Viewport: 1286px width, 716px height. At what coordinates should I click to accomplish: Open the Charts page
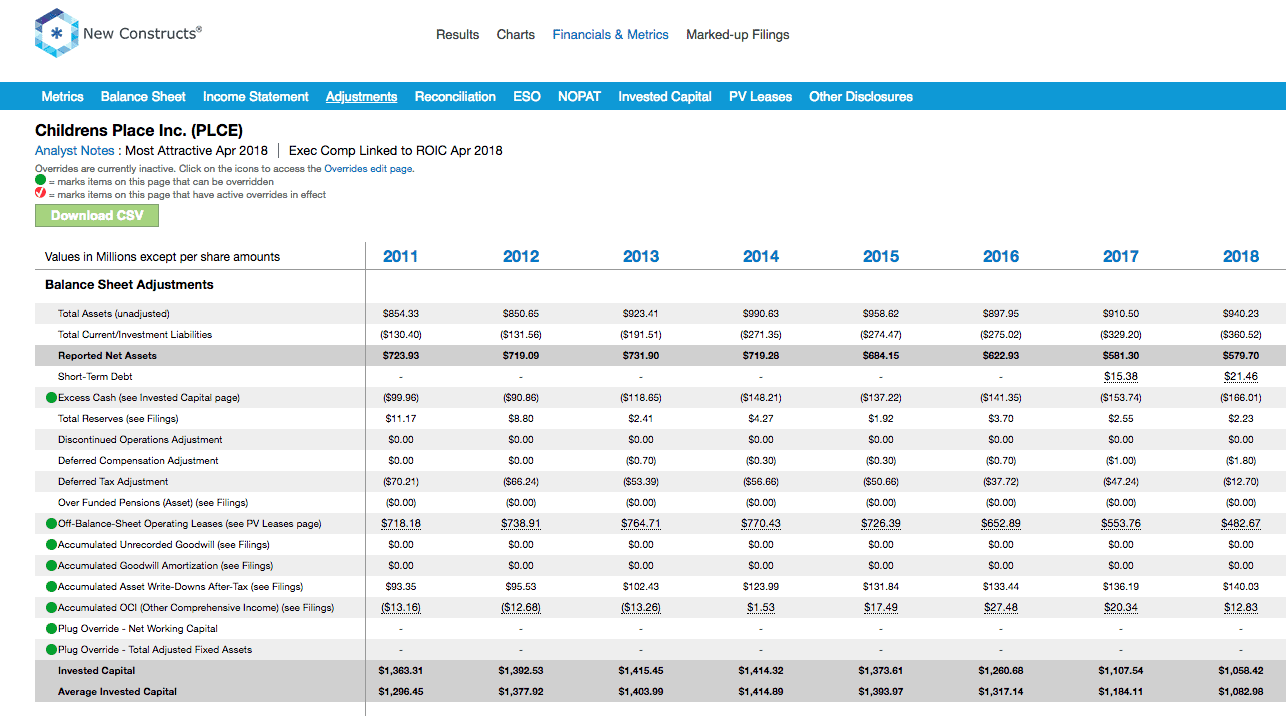pyautogui.click(x=516, y=34)
